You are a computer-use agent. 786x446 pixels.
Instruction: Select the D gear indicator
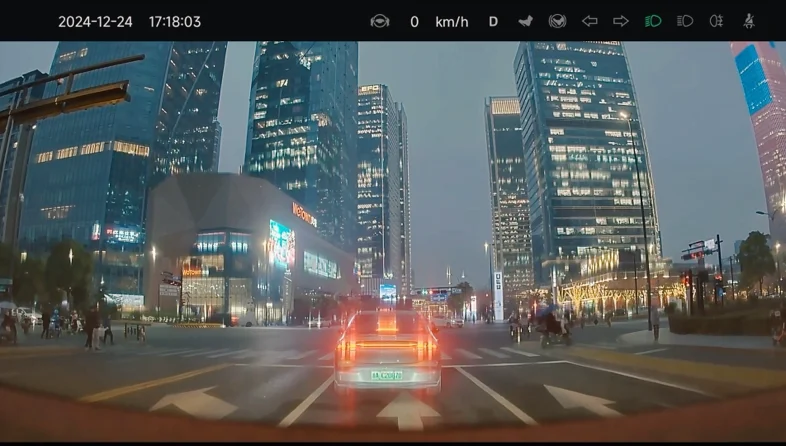click(493, 21)
